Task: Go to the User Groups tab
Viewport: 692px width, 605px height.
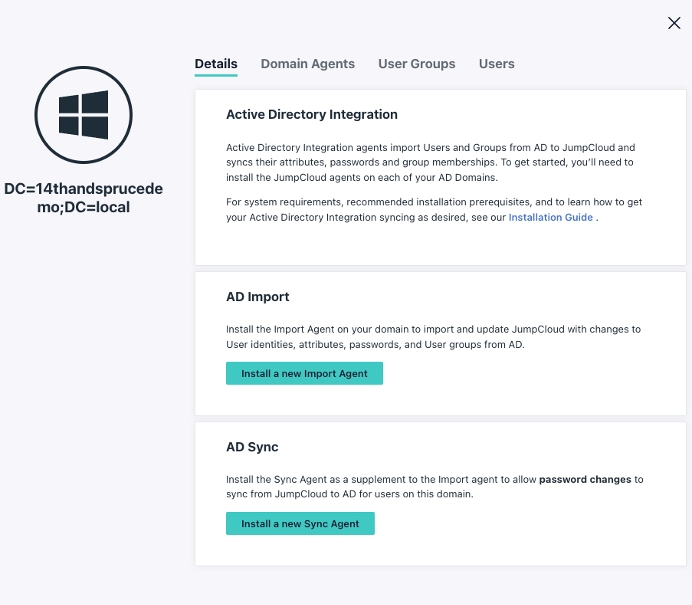Action: coord(416,64)
